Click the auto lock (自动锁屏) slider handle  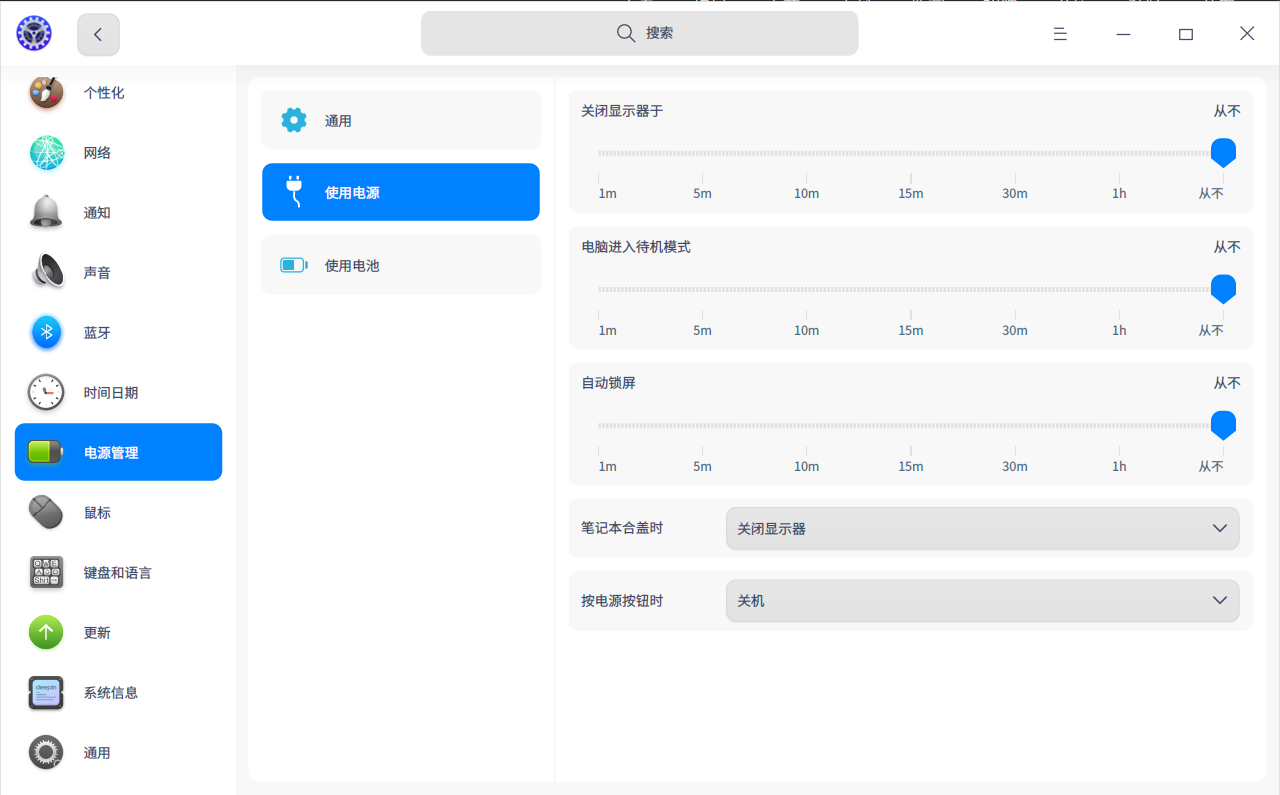(x=1223, y=425)
